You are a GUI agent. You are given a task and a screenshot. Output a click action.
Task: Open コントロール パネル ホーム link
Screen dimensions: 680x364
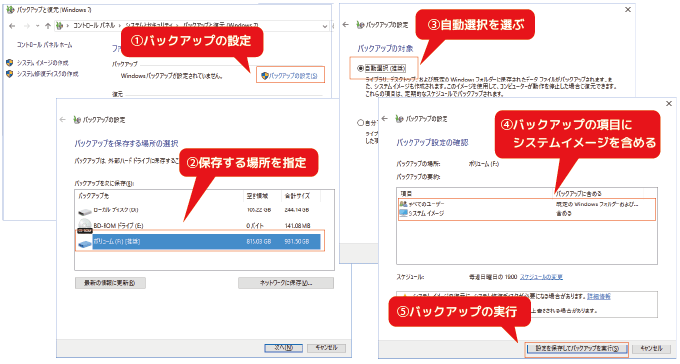click(x=45, y=45)
